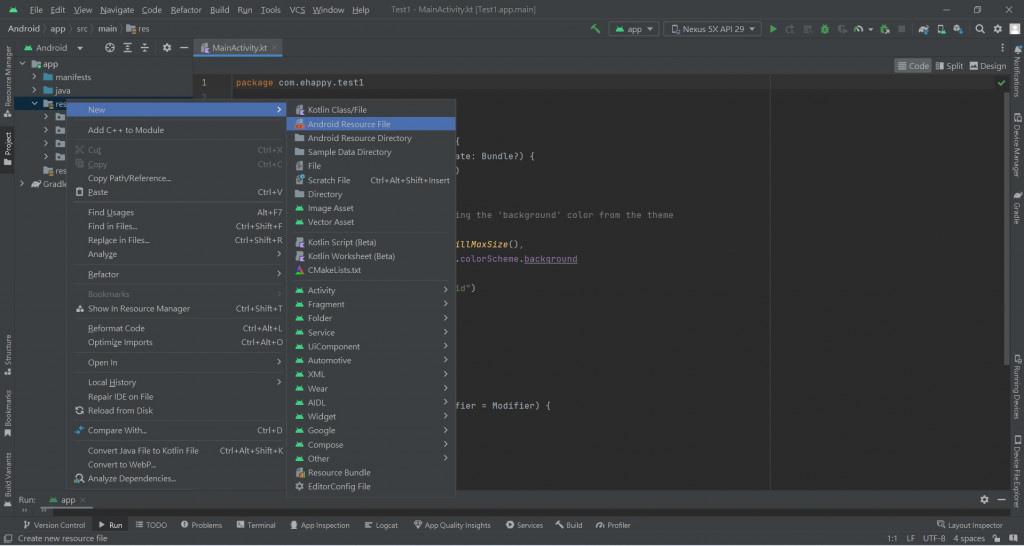Select Kotlin Class/File option
Image resolution: width=1024 pixels, height=546 pixels.
point(371,110)
